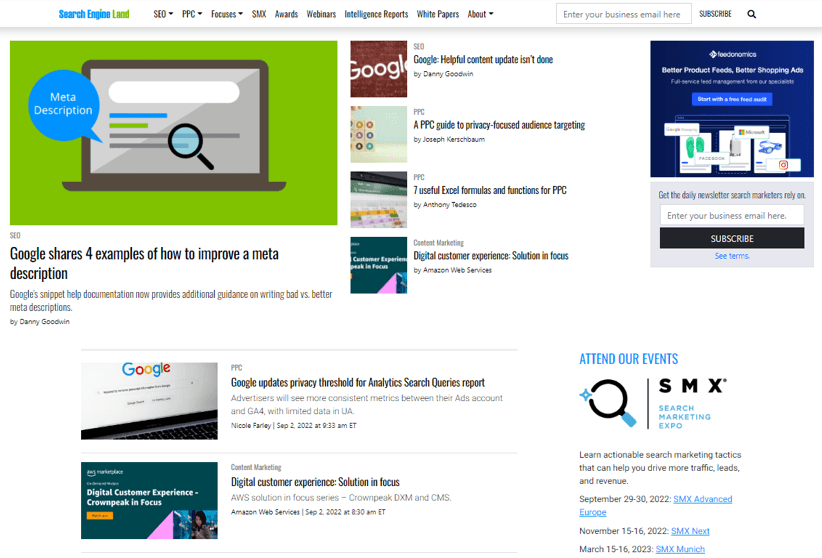Open the See terms link

tap(732, 256)
